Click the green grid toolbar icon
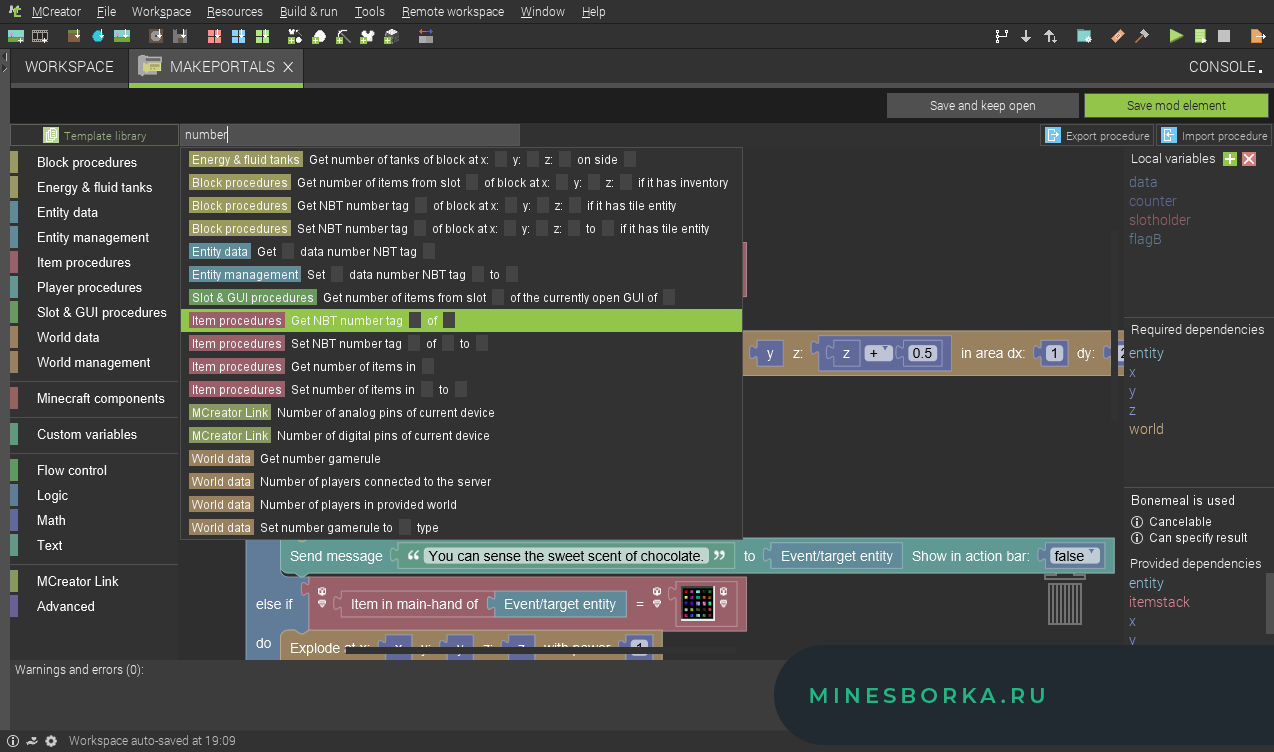The image size is (1274, 752). click(x=262, y=36)
